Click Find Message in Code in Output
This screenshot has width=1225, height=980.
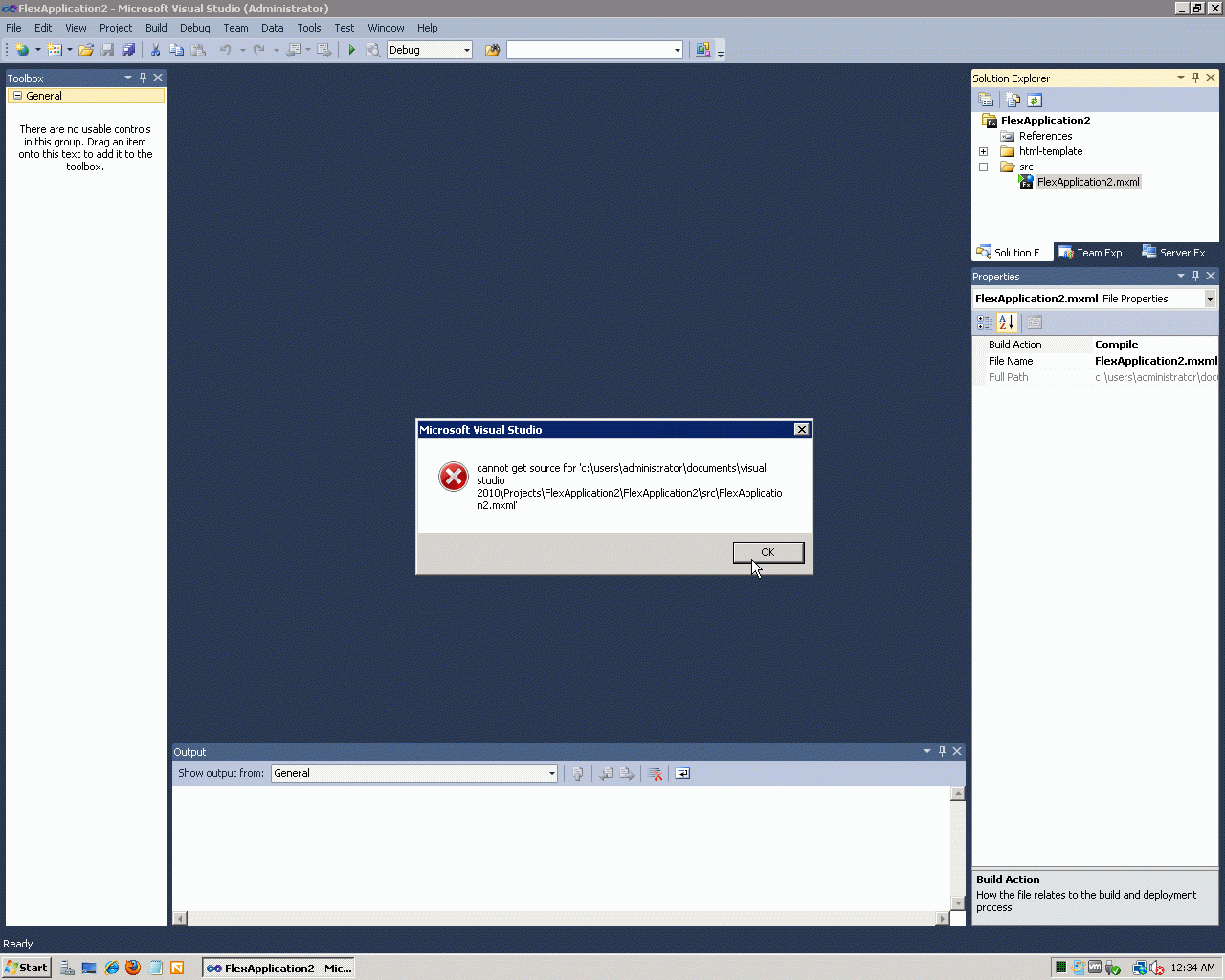[578, 773]
